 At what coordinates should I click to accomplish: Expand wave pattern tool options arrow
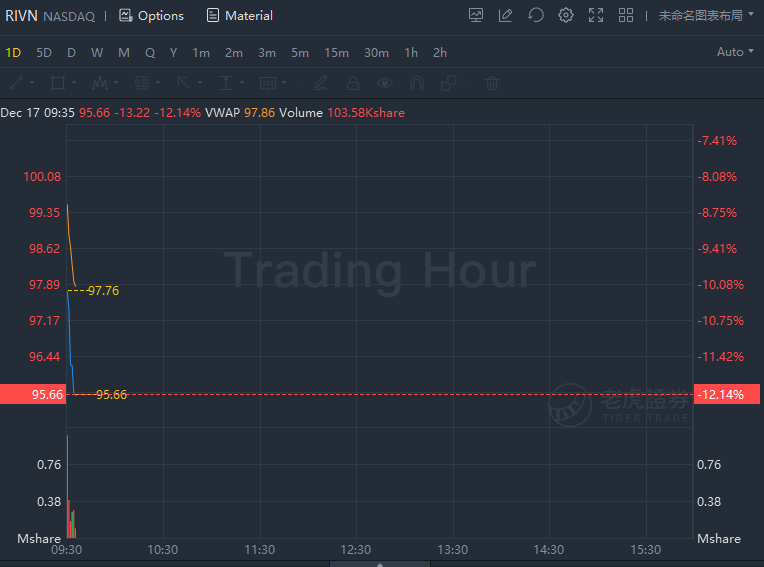tap(116, 83)
